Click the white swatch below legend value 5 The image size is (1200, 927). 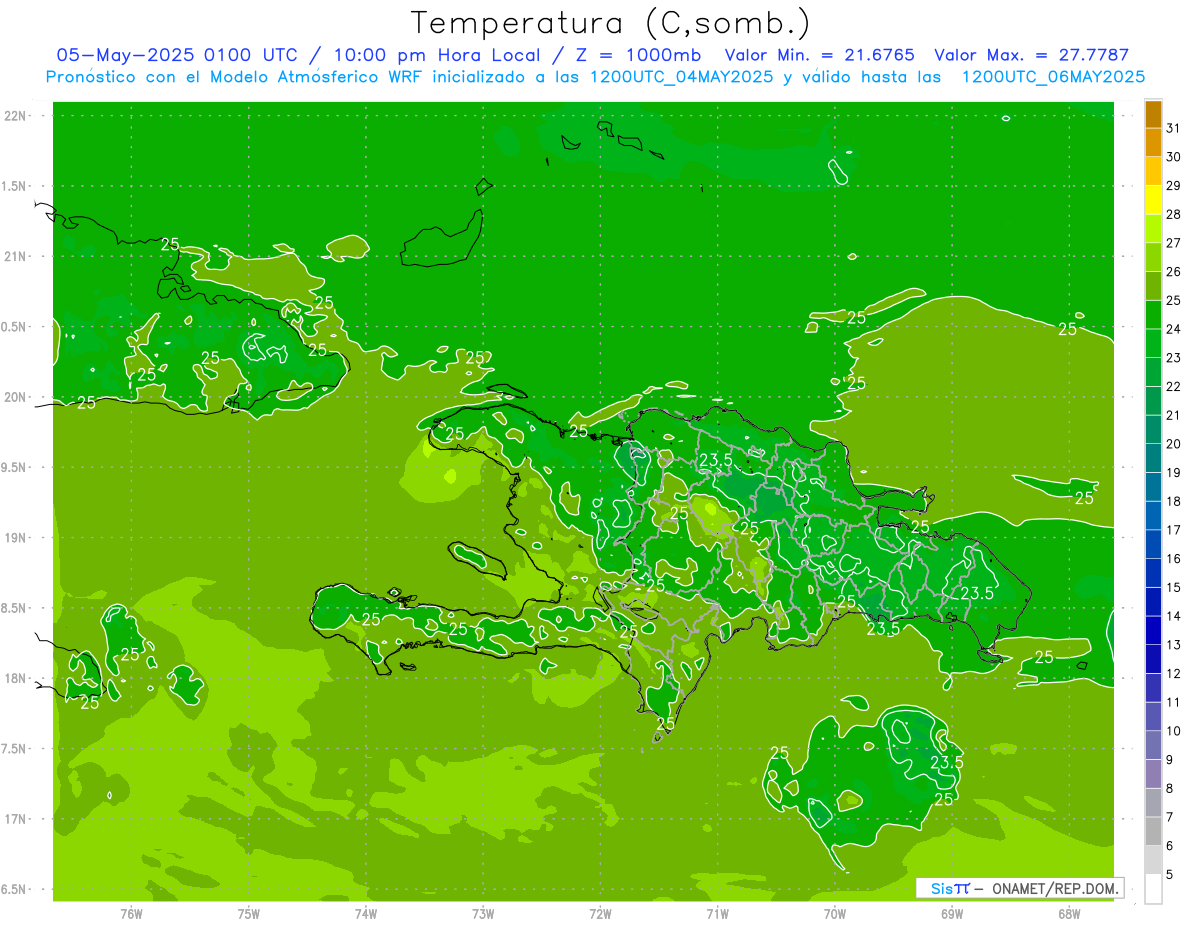coord(1153,888)
